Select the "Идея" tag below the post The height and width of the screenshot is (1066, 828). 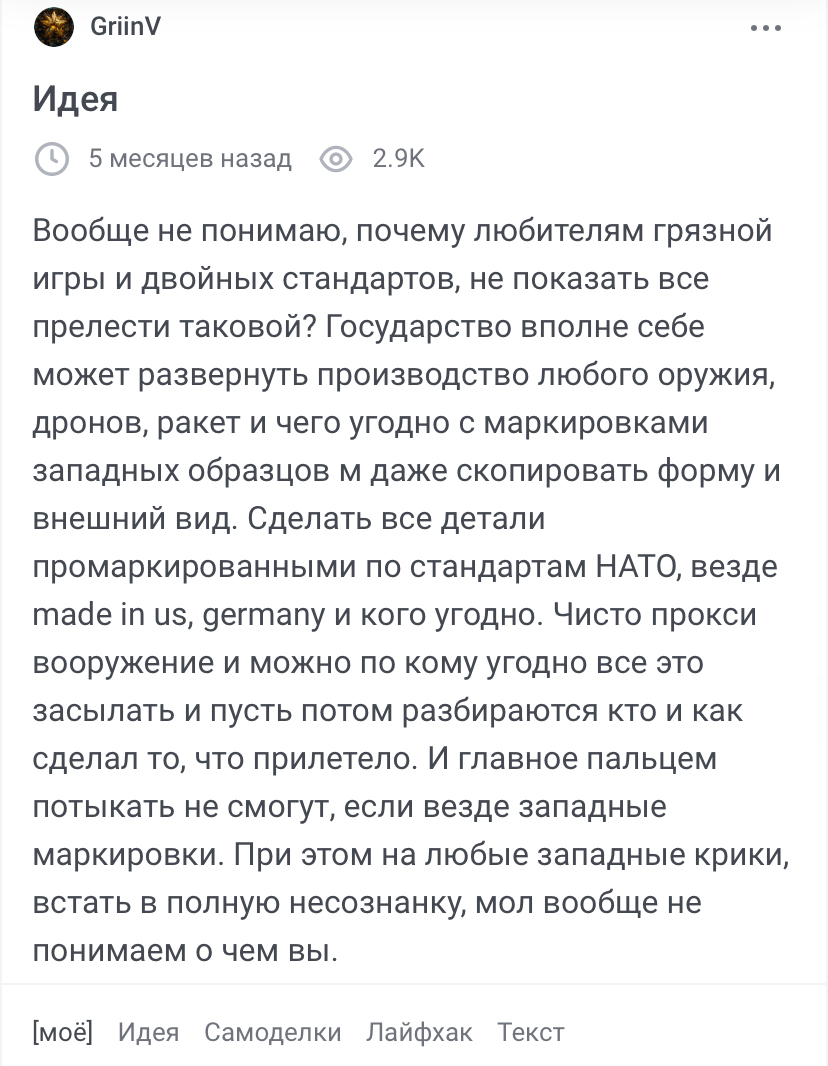coord(148,1032)
